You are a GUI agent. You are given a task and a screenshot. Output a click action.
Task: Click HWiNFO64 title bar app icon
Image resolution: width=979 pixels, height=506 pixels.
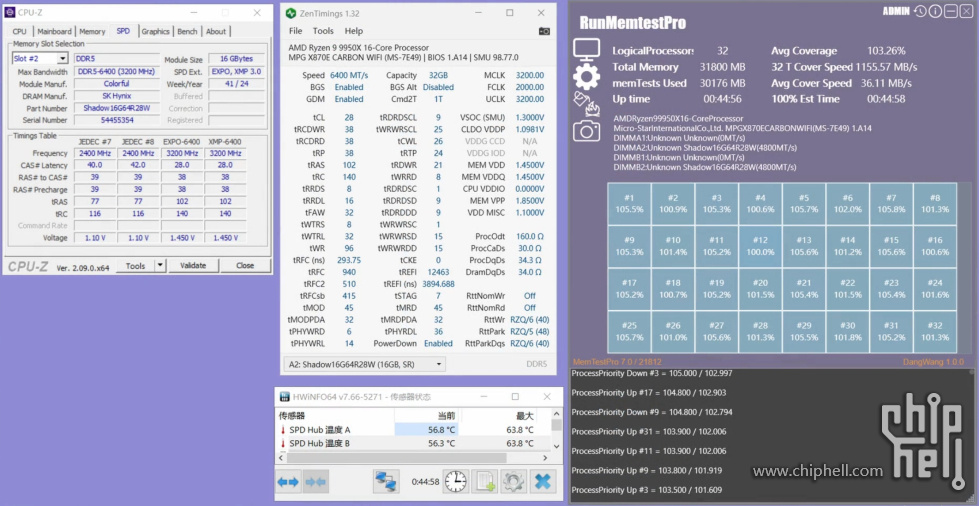tap(284, 397)
